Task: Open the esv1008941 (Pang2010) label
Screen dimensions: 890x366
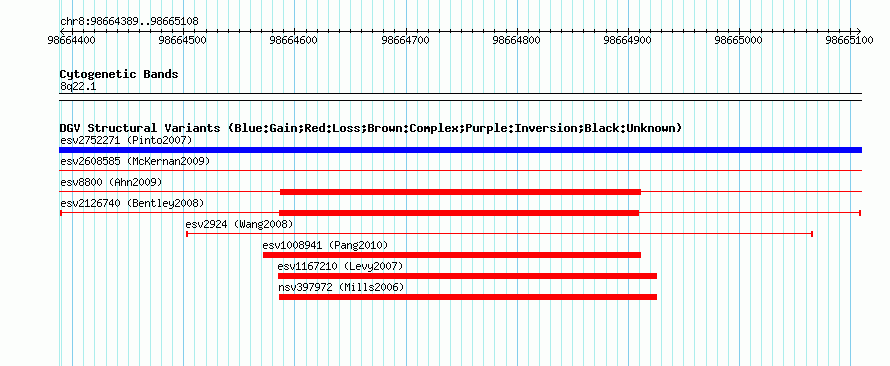Action: (x=325, y=245)
